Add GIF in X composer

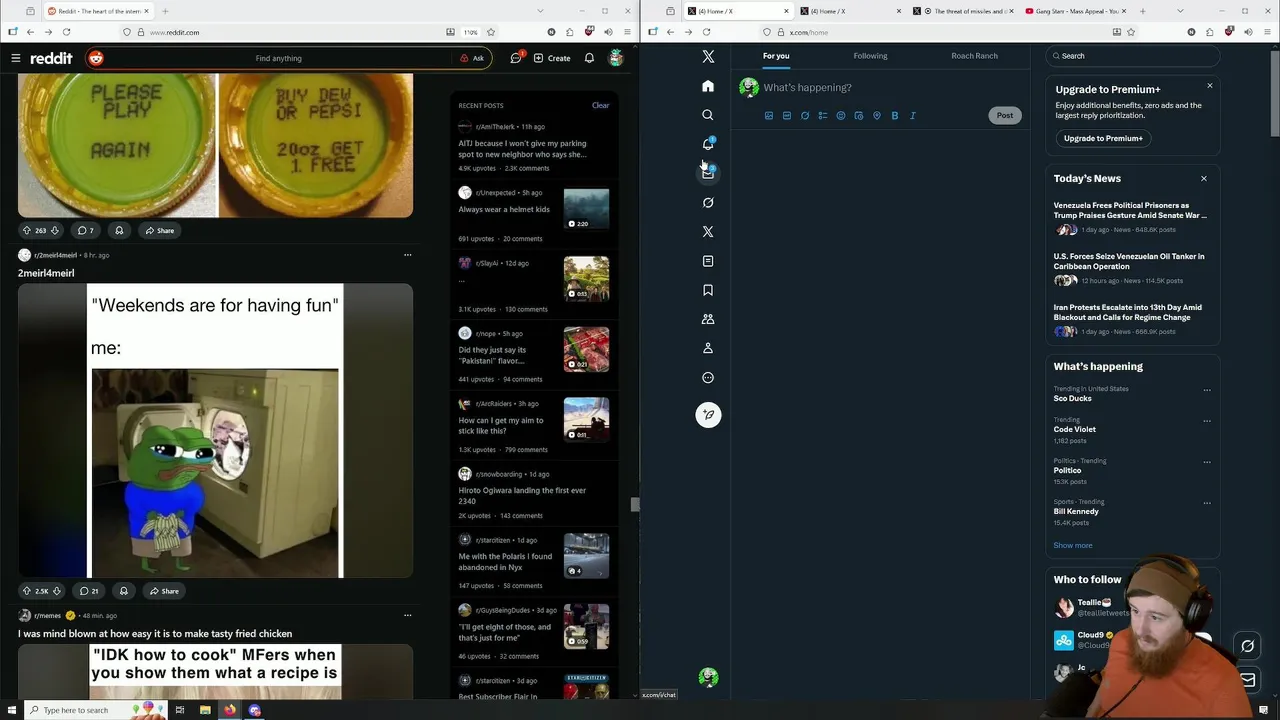tap(787, 116)
